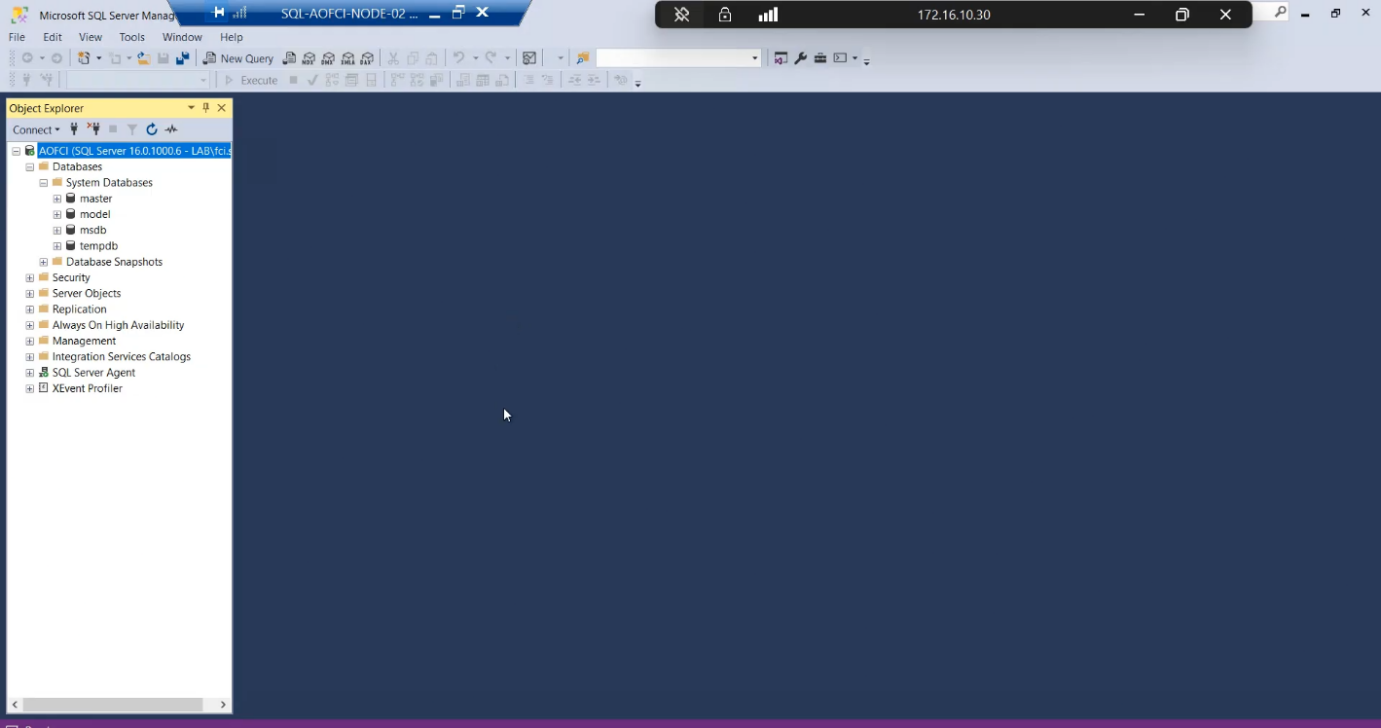Open the Window menu
The width and height of the screenshot is (1381, 728).
click(x=182, y=37)
